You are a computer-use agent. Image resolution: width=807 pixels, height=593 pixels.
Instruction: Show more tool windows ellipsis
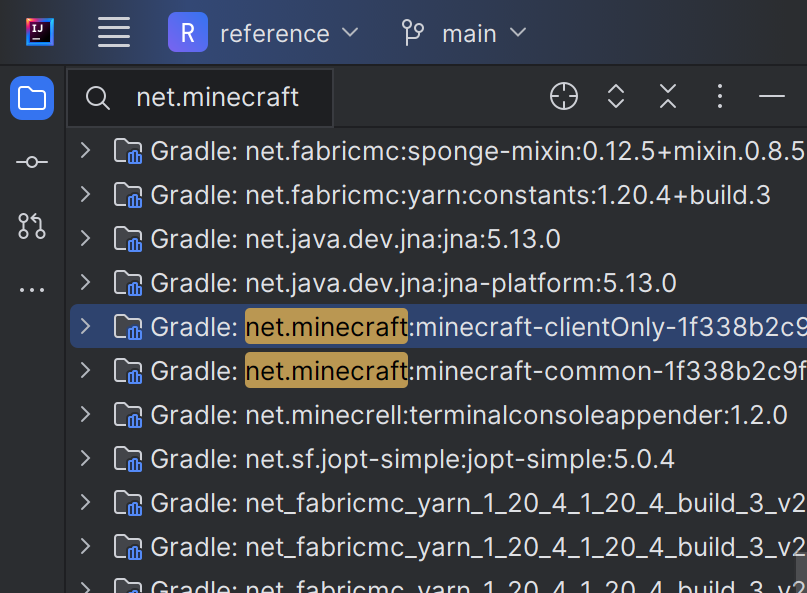click(x=32, y=290)
